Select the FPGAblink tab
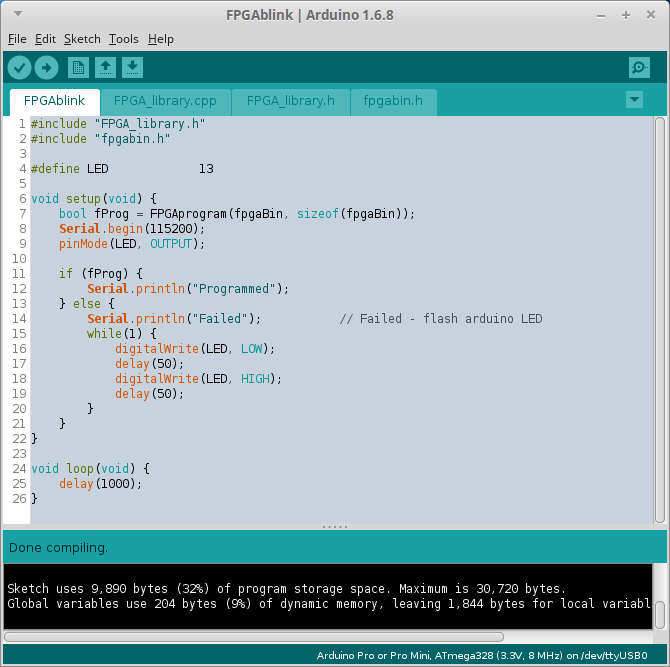Image resolution: width=670 pixels, height=667 pixels. pos(55,101)
